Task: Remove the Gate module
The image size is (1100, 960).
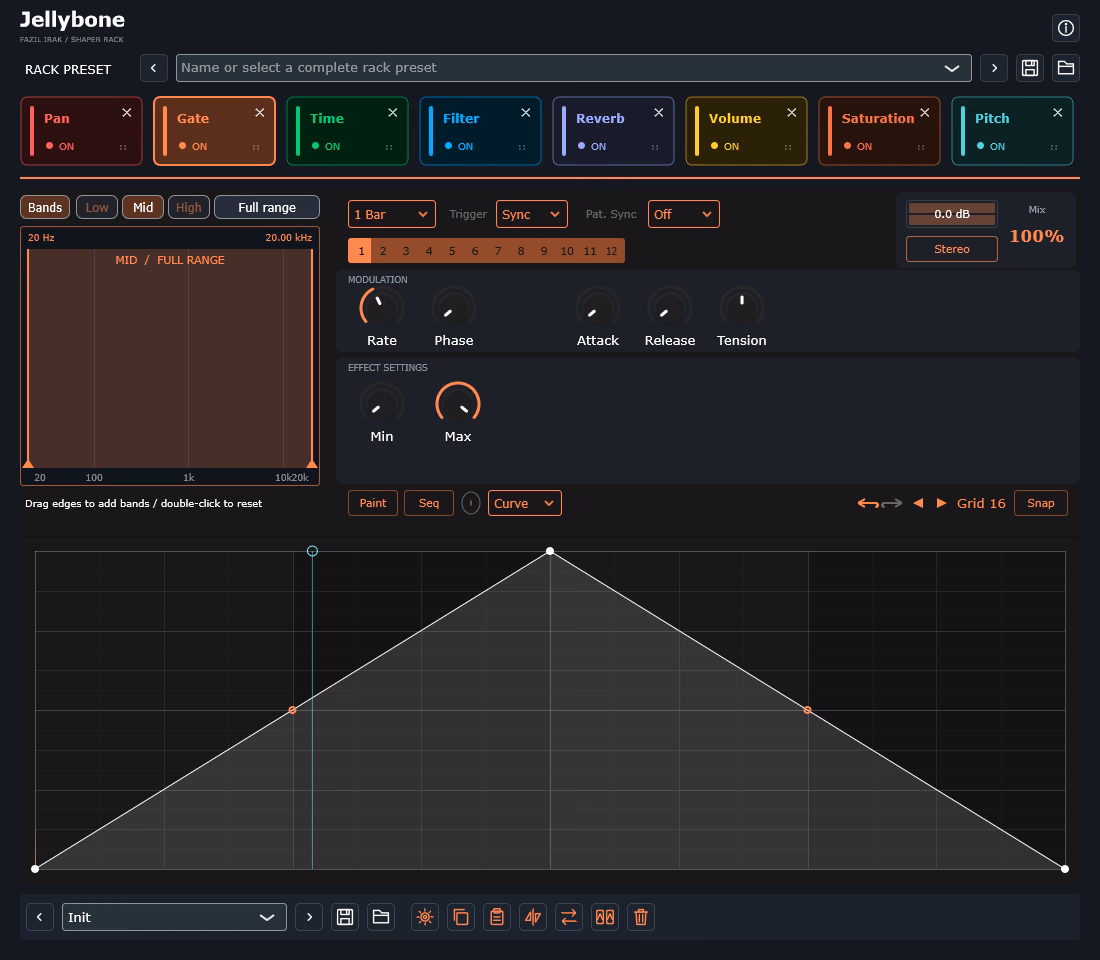Action: pyautogui.click(x=260, y=112)
